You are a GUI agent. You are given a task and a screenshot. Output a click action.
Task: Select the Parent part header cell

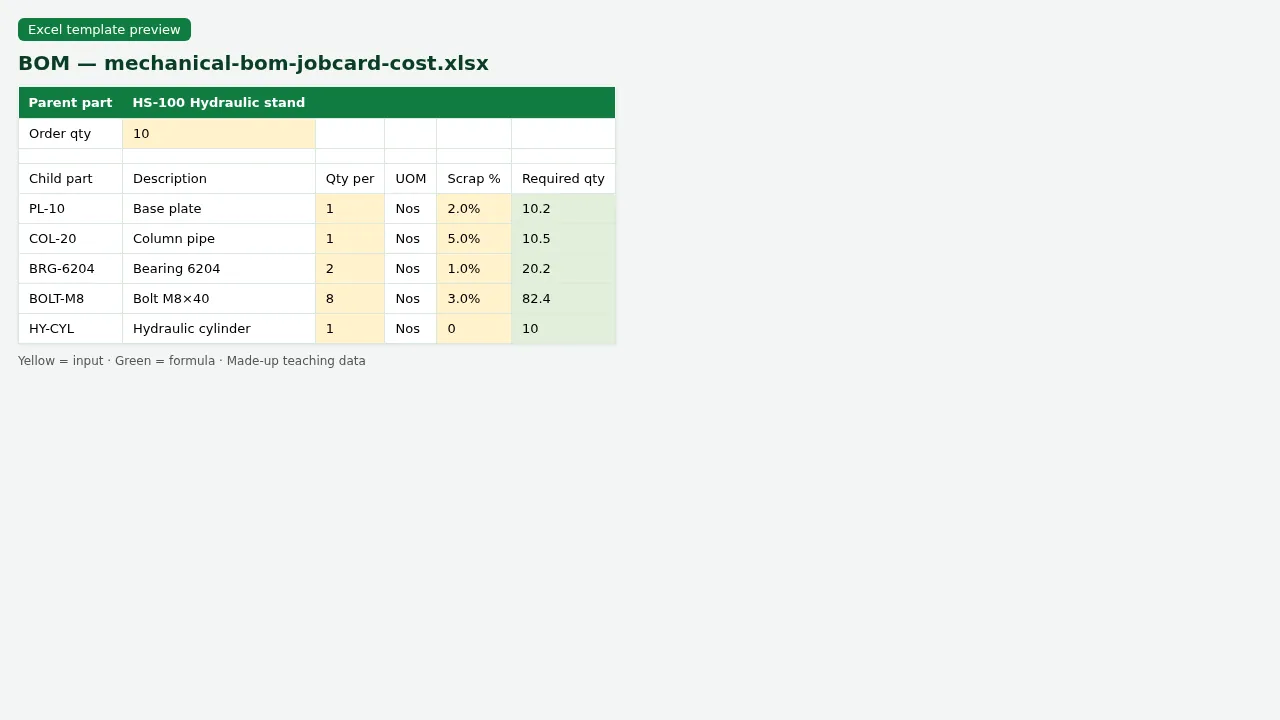click(71, 103)
